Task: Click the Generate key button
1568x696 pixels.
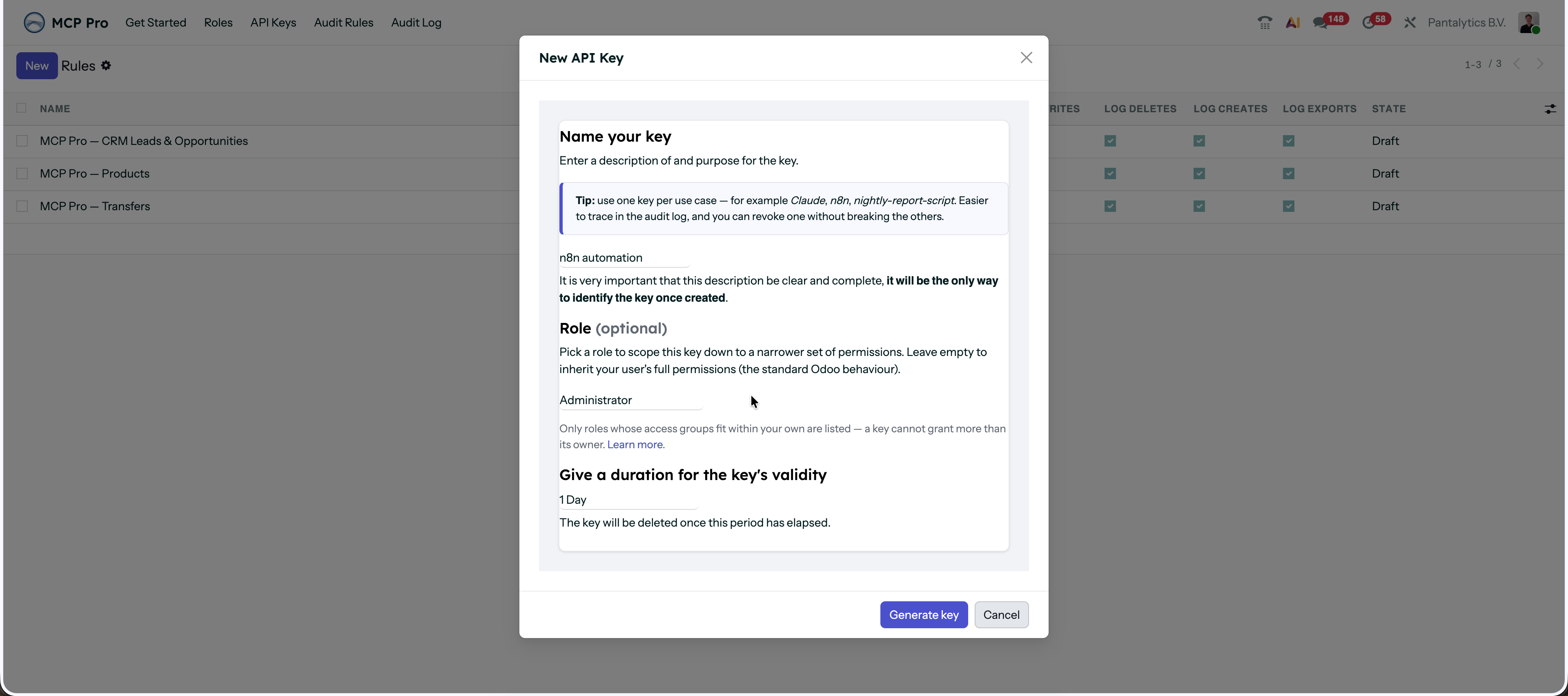Action: (923, 615)
